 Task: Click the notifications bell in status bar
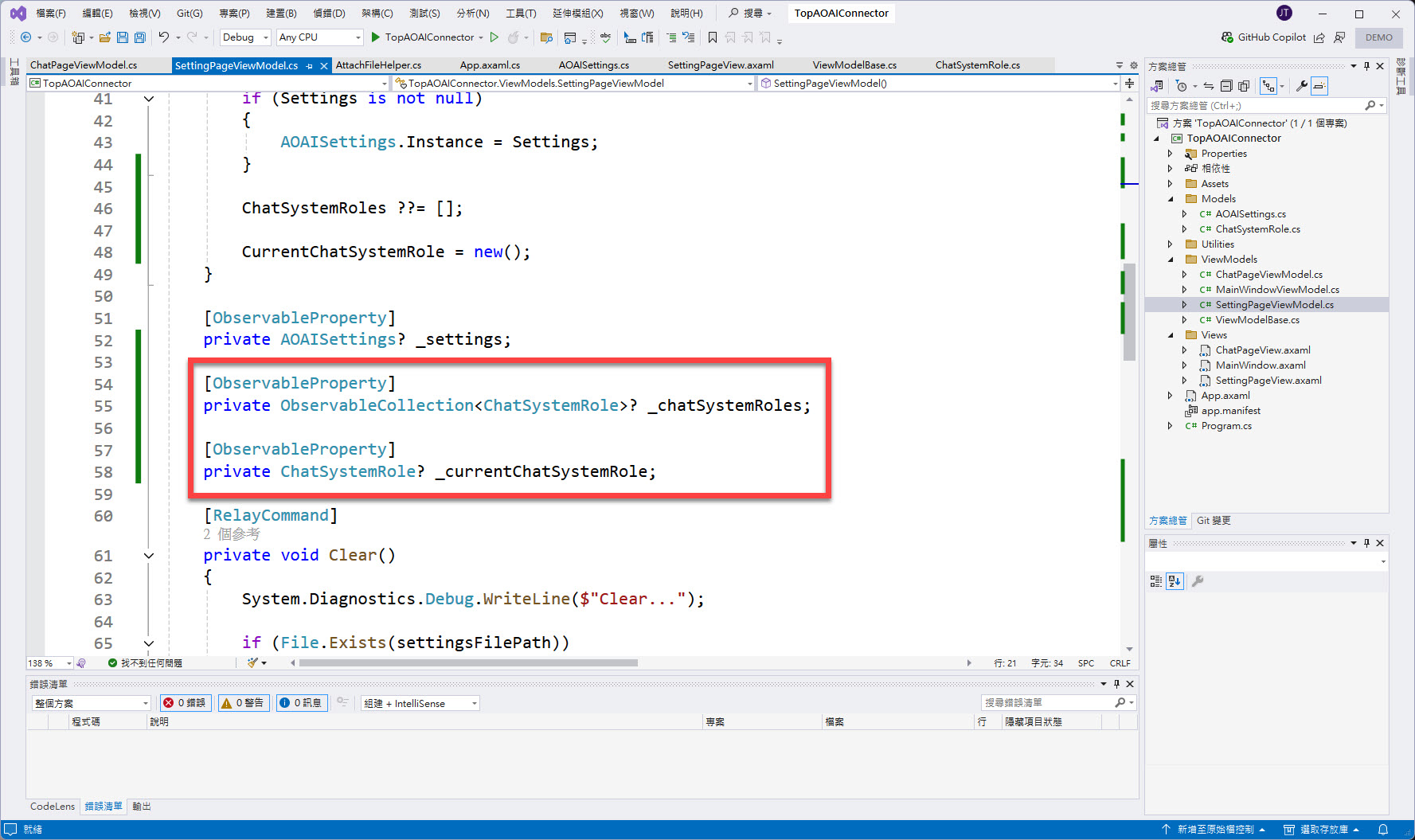[x=1383, y=830]
